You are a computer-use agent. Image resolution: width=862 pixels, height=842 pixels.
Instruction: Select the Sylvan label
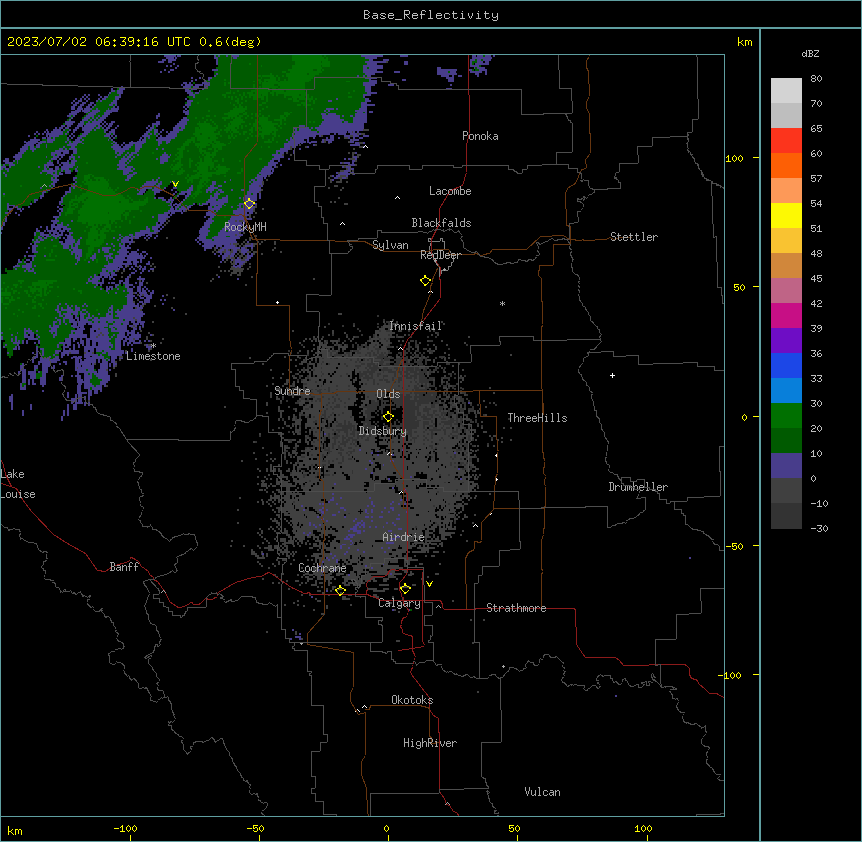pos(390,245)
